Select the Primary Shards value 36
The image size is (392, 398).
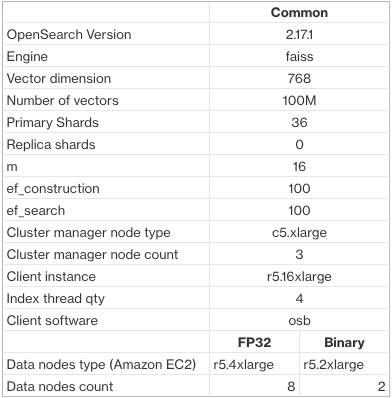(299, 122)
